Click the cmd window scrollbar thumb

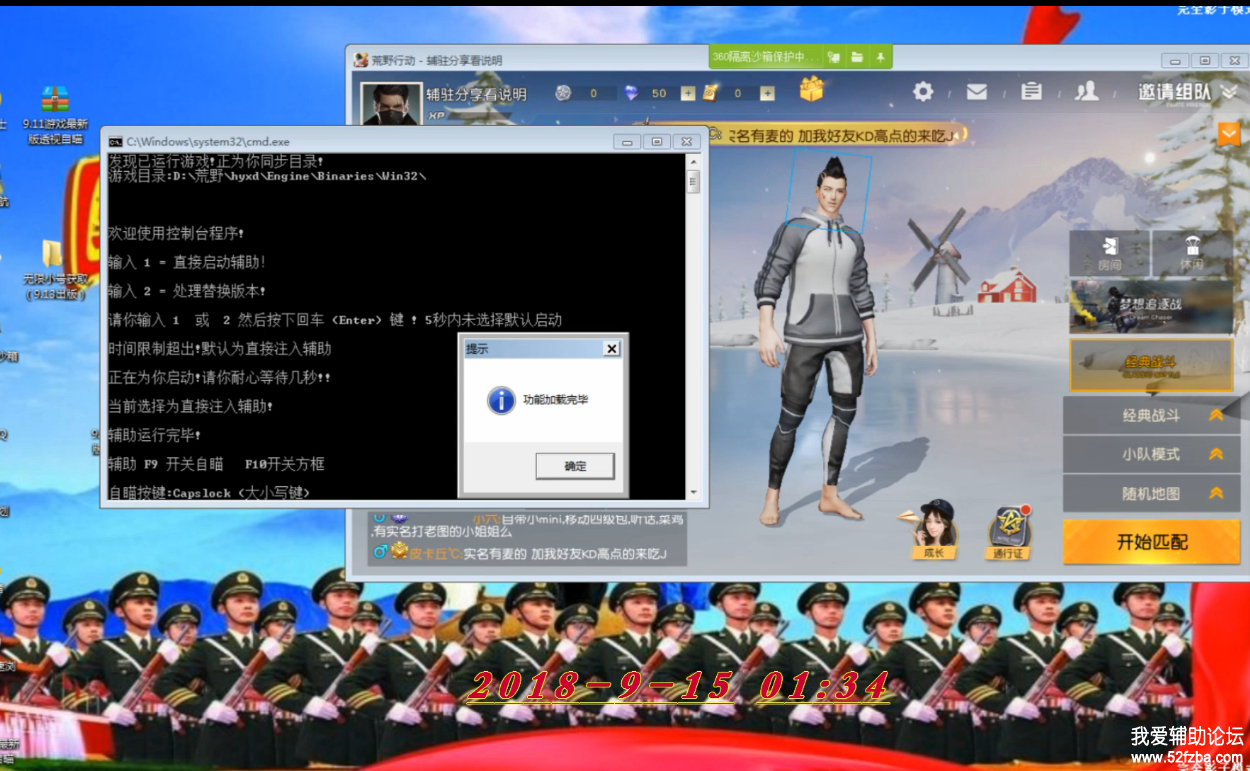click(x=693, y=181)
